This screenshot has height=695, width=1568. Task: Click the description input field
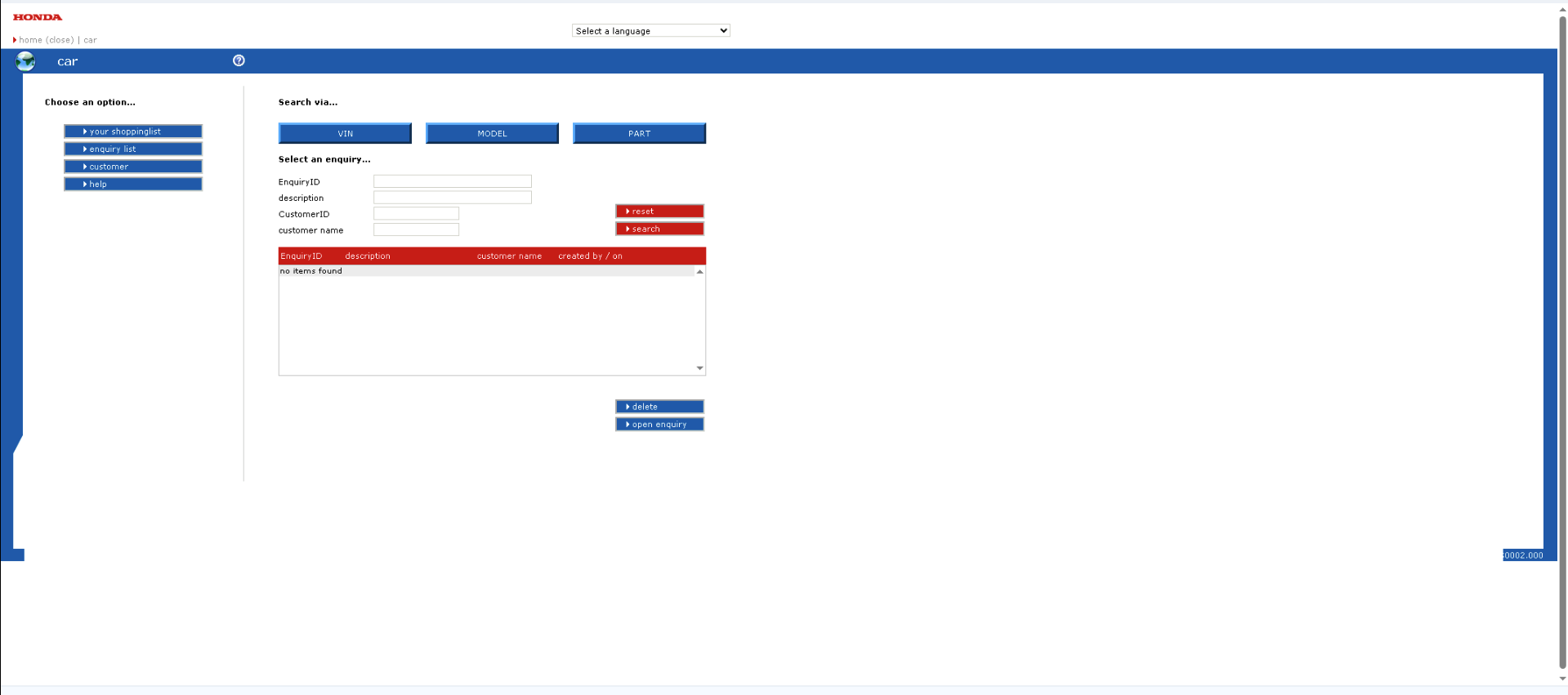(x=453, y=198)
